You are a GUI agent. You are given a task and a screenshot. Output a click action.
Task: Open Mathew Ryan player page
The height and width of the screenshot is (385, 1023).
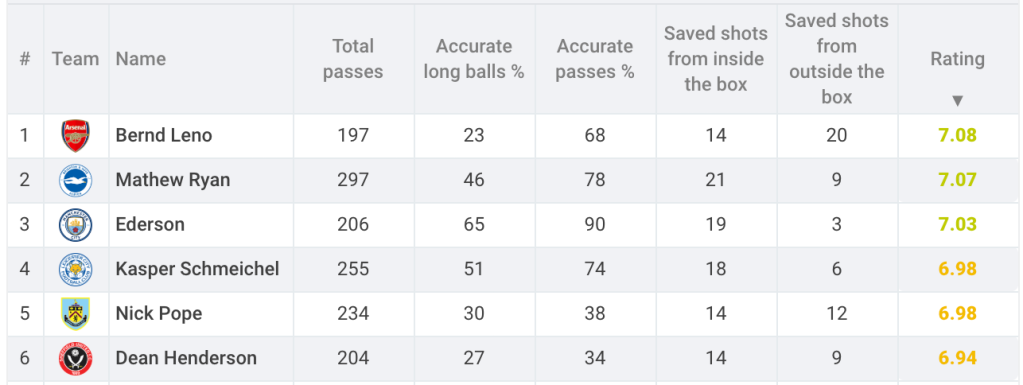(173, 179)
